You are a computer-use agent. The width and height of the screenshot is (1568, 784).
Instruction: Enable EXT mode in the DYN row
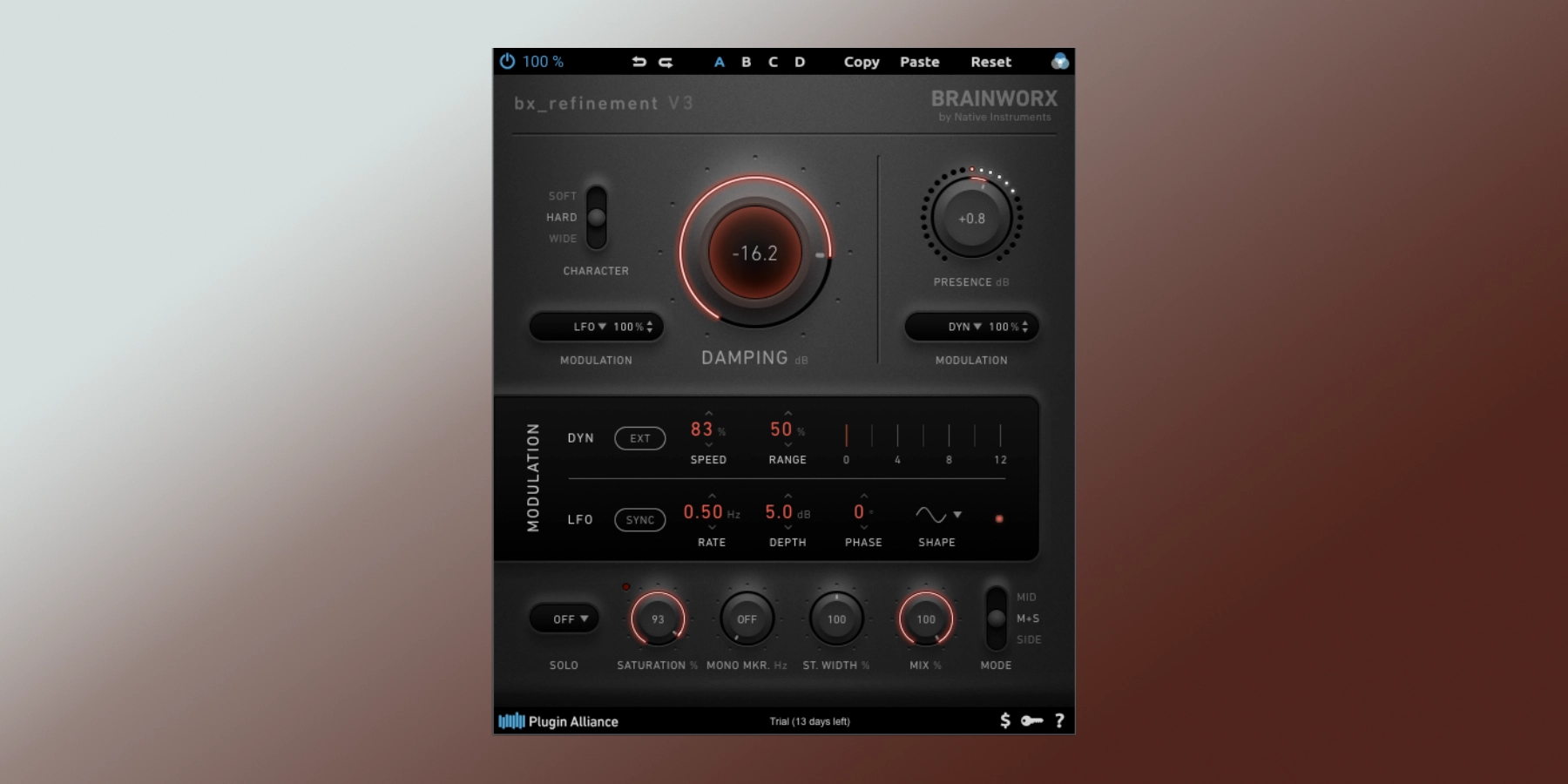(640, 438)
